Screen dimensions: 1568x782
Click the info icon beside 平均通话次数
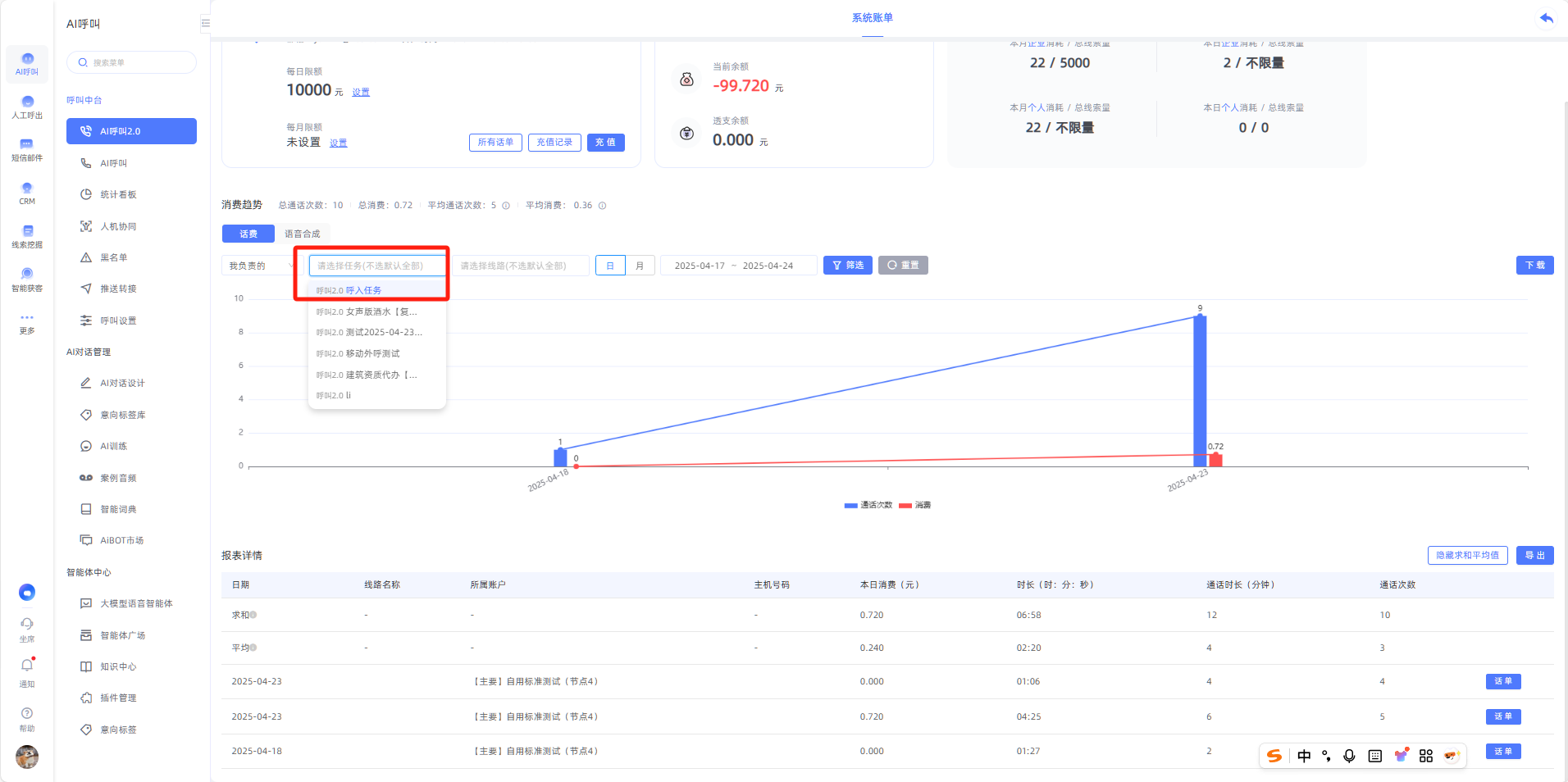[506, 206]
